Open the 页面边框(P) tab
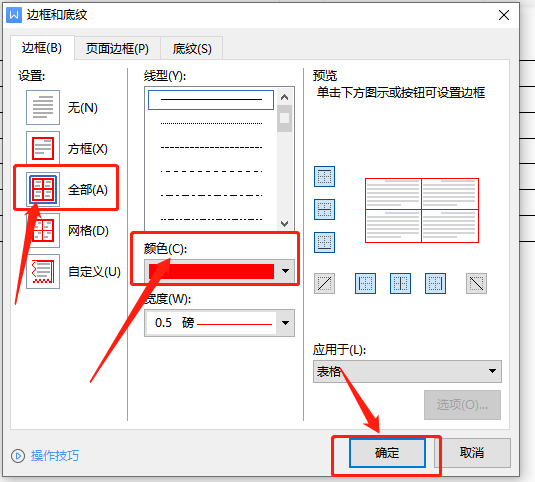 point(117,48)
